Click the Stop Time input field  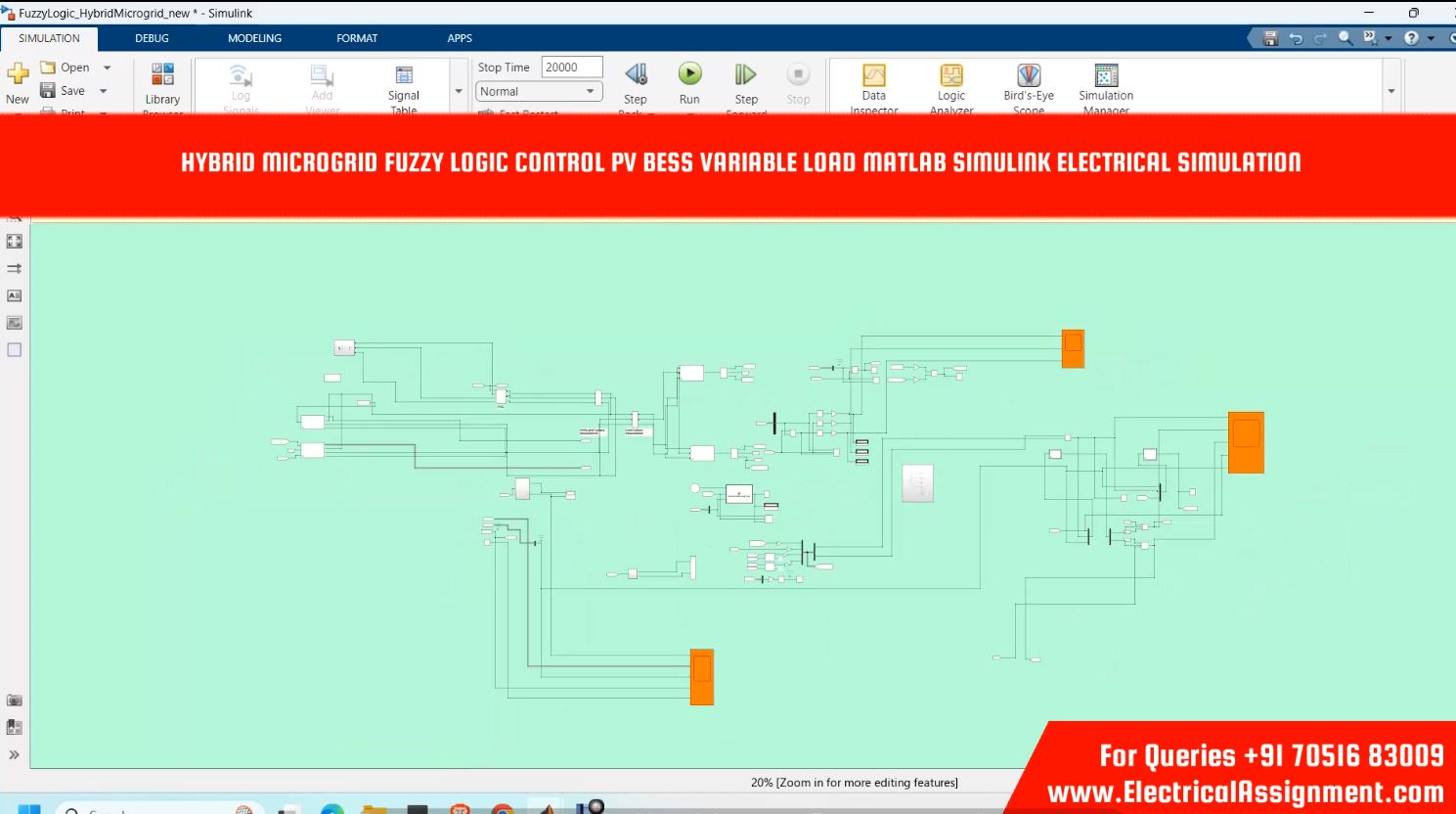coord(571,68)
